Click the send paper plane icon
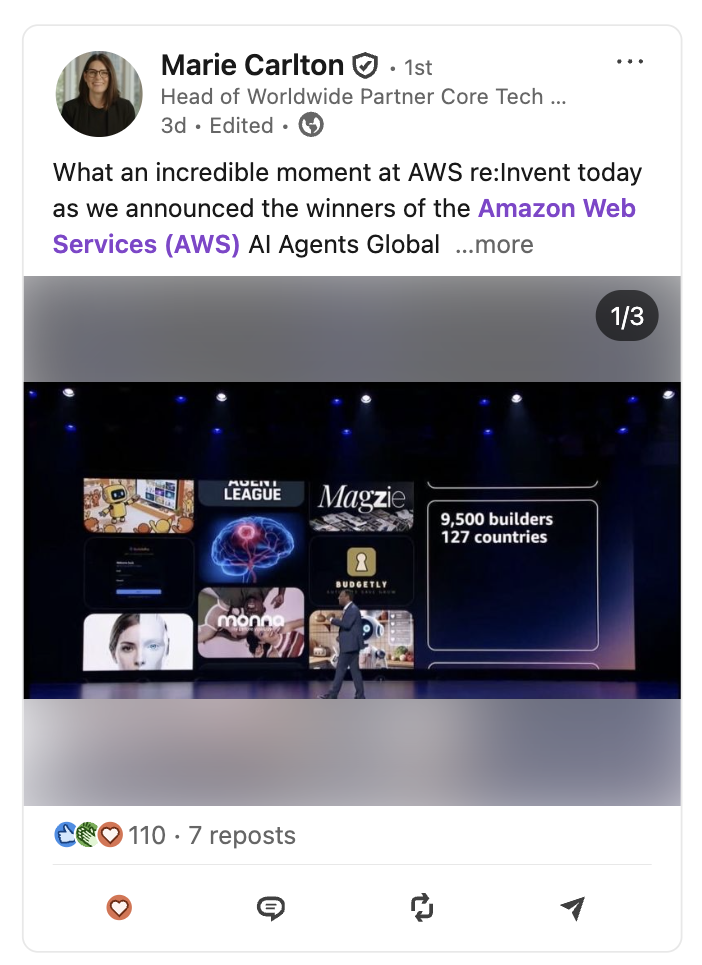Screen dimensions: 702x965 click(572, 908)
